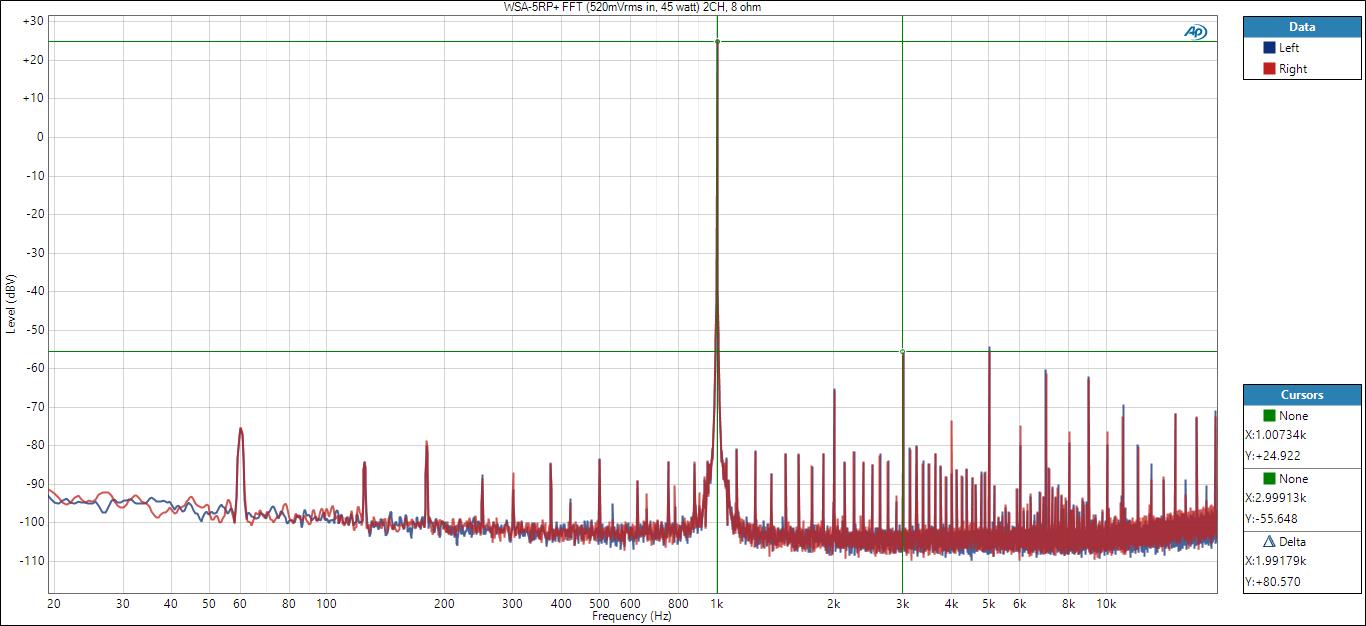Viewport: 1366px width, 626px height.
Task: Click green square icon above X:2.99913k readout
Action: (1269, 479)
